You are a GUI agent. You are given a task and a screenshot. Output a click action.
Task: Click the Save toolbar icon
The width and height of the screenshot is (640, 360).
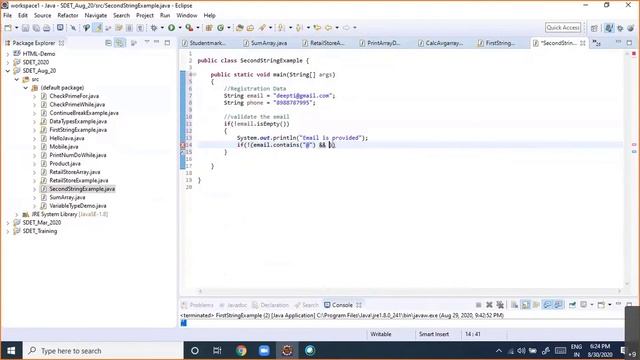pyautogui.click(x=25, y=28)
